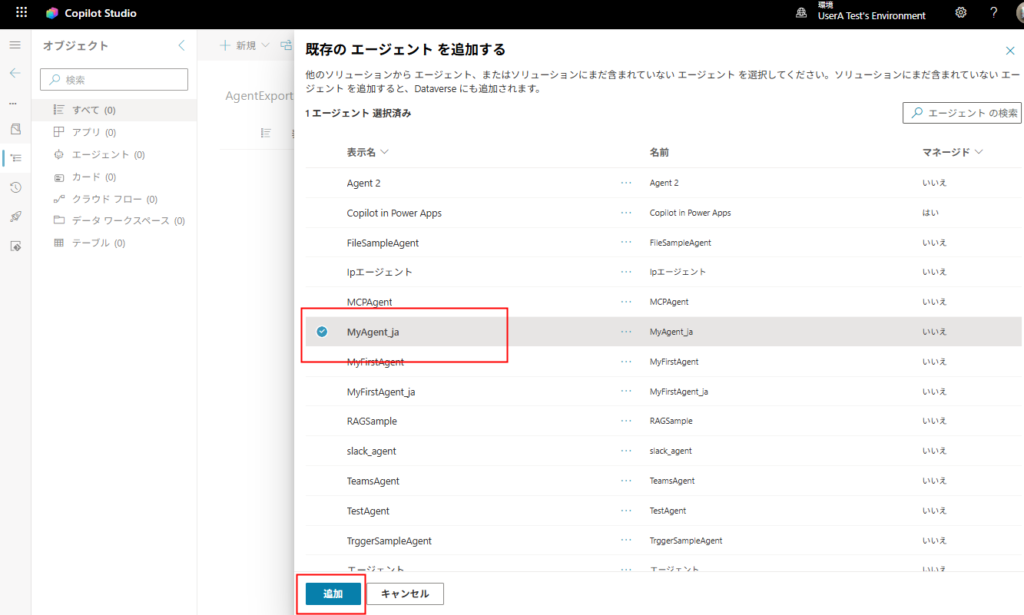Select エージェント in the object tree

click(x=100, y=155)
